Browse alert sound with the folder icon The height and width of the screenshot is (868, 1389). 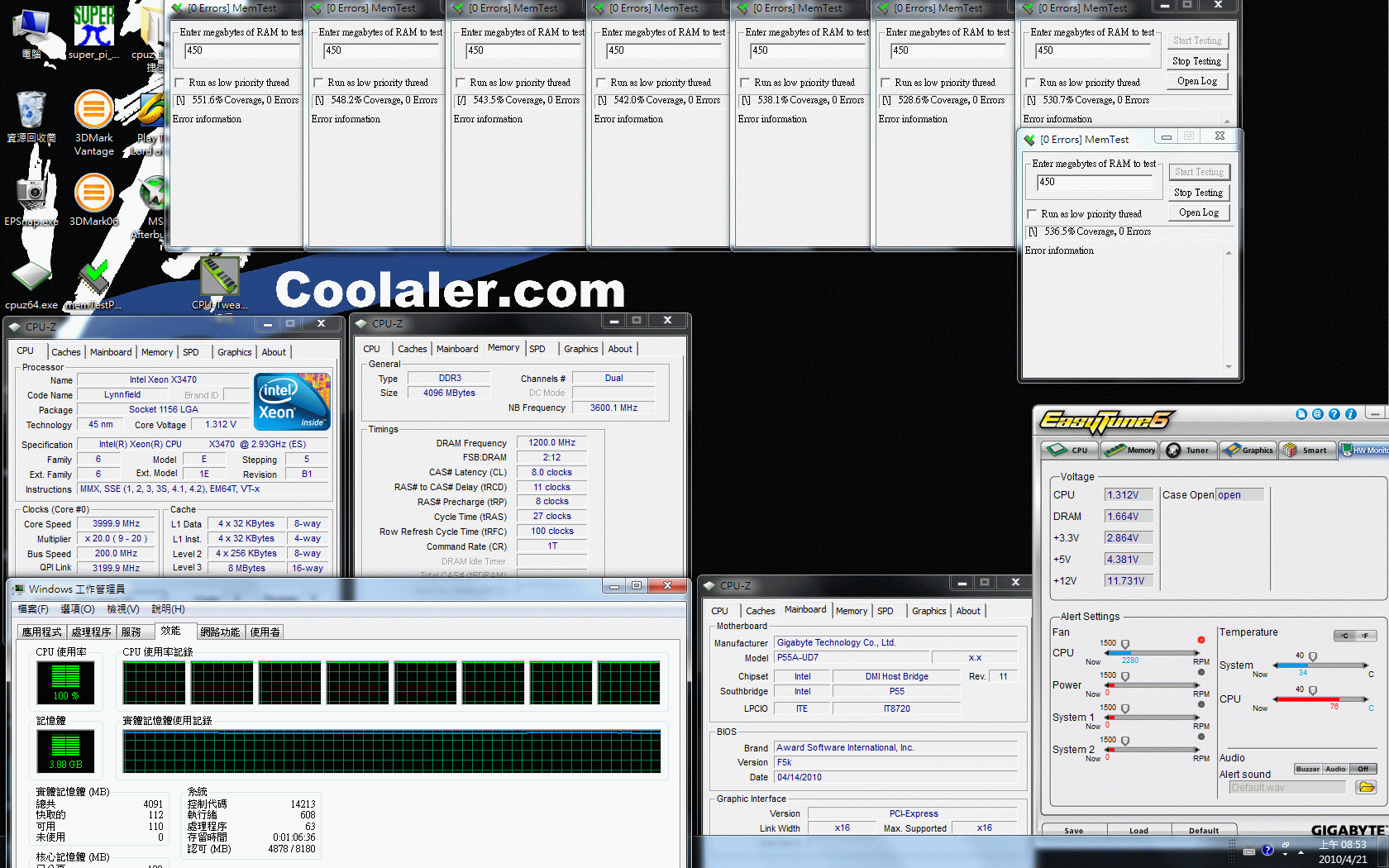click(x=1366, y=787)
